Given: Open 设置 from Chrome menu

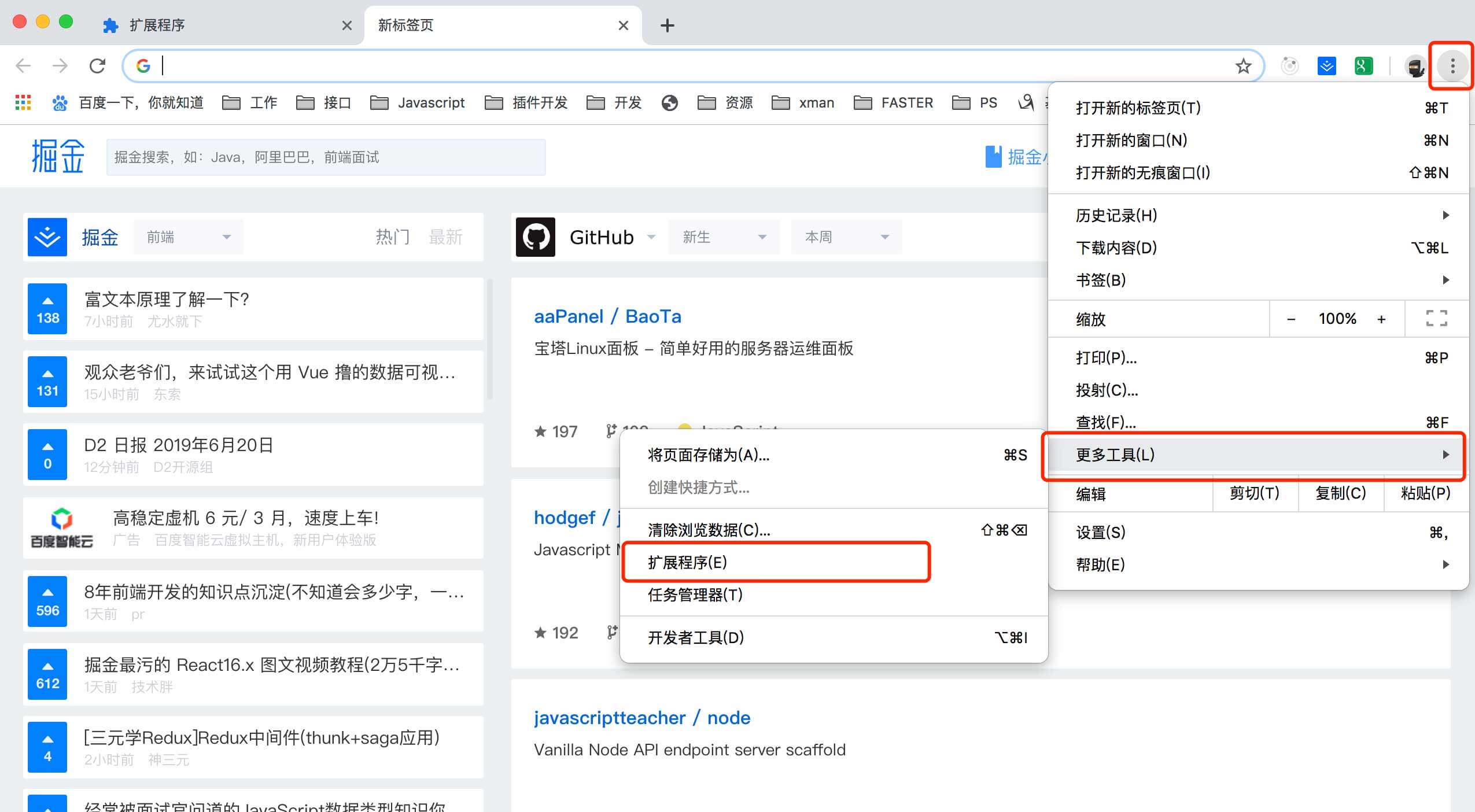Looking at the screenshot, I should 1259,533.
